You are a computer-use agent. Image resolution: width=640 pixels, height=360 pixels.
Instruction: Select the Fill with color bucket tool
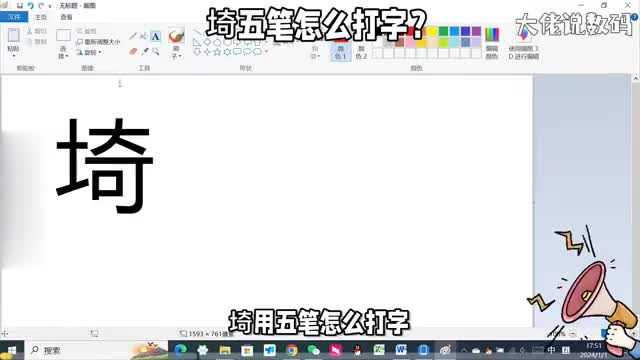[x=144, y=36]
